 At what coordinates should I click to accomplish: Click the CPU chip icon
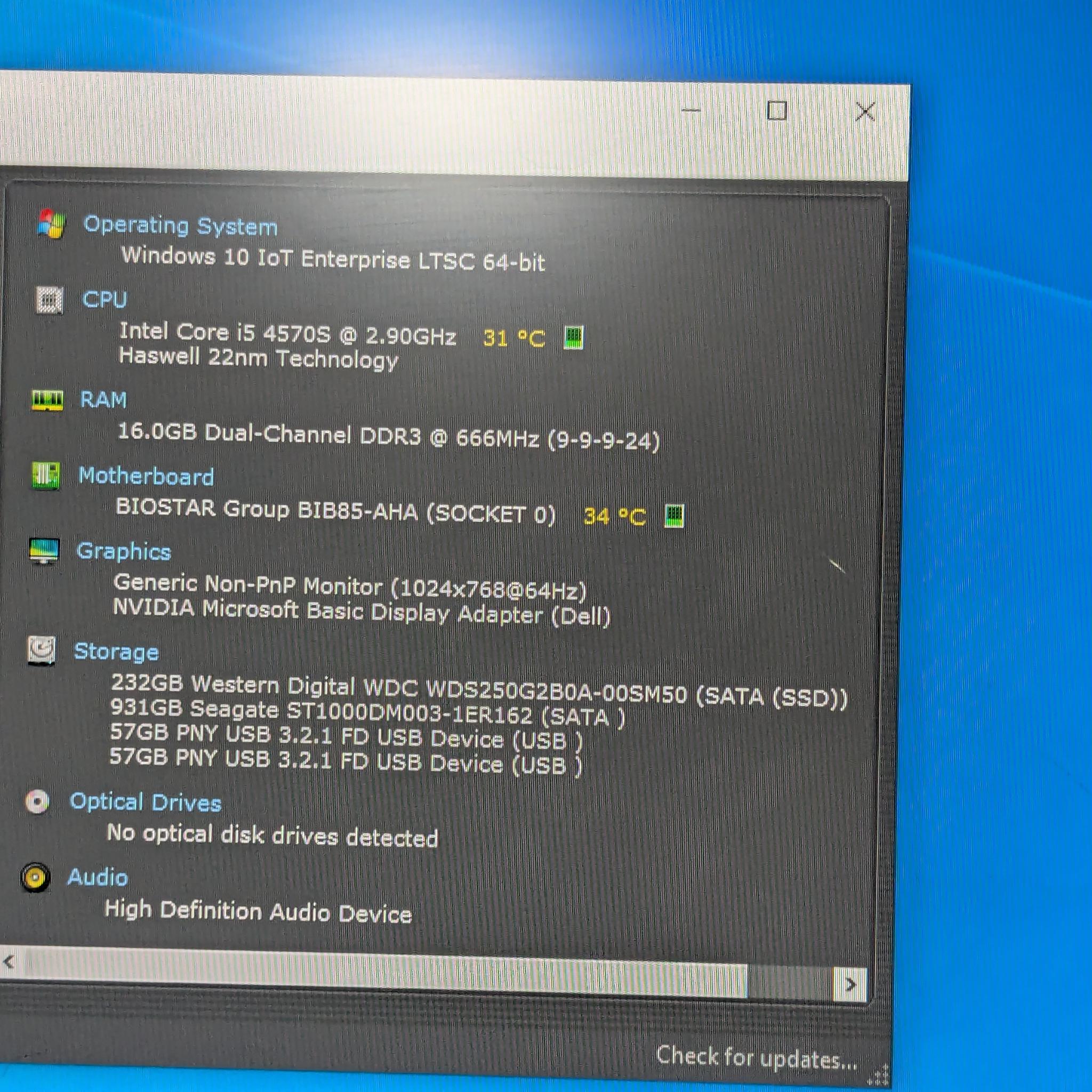click(50, 300)
